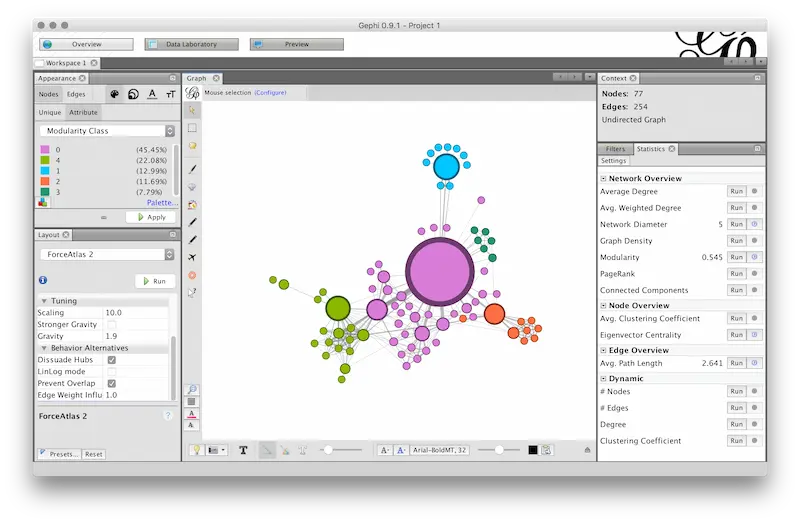
Task: Adjust the label font size slider
Action: point(499,450)
